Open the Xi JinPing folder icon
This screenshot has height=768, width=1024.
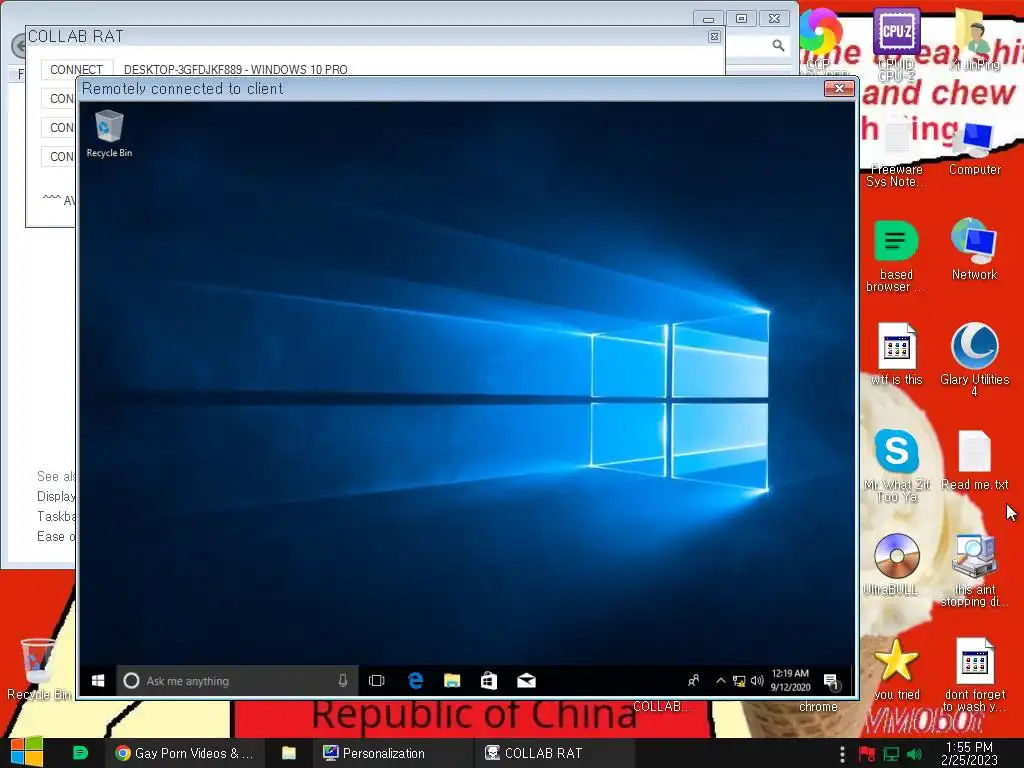click(974, 40)
